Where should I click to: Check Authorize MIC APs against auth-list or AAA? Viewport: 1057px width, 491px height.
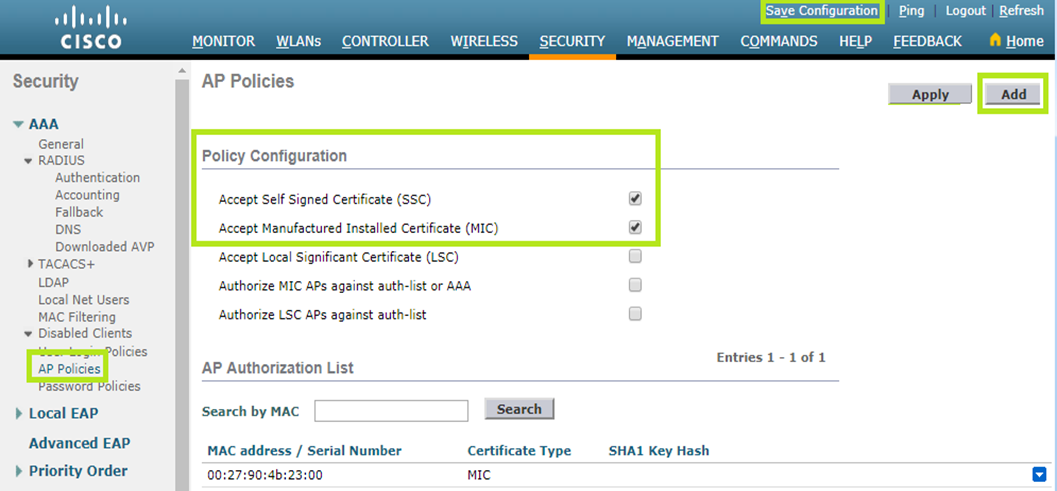click(x=635, y=285)
